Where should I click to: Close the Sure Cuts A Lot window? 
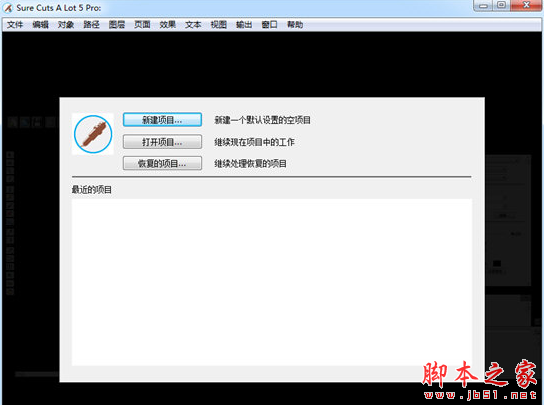[526, 6]
